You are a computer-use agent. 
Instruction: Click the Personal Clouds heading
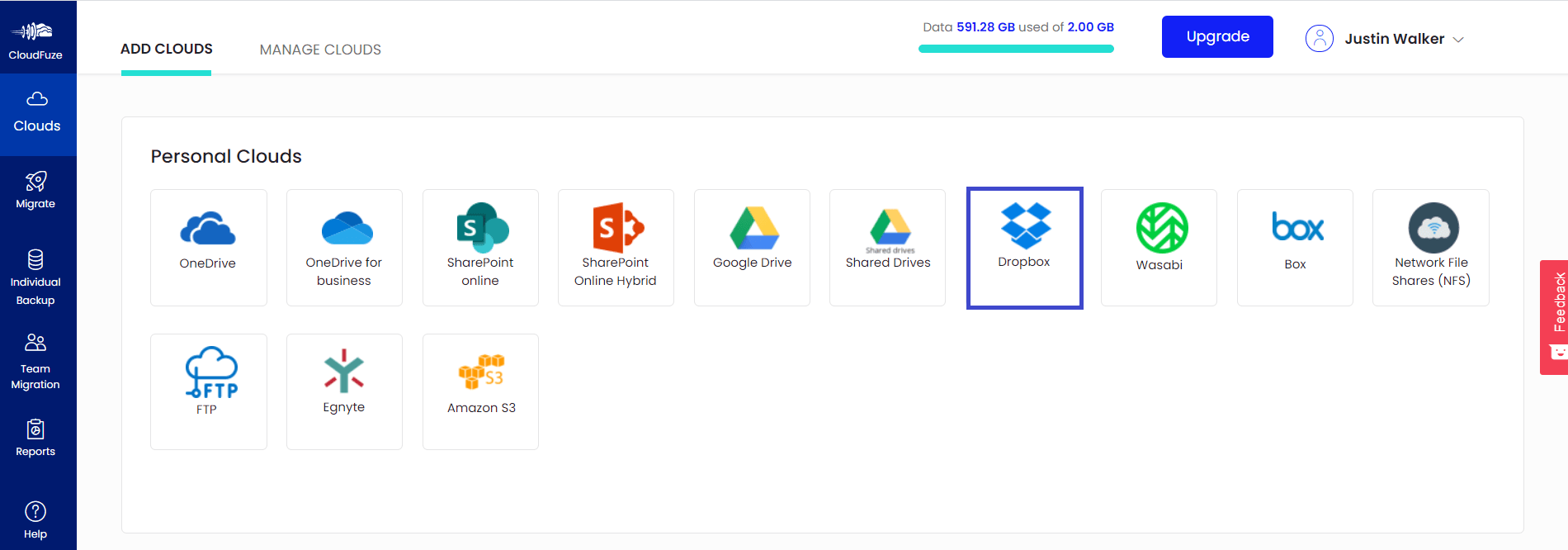(x=226, y=156)
